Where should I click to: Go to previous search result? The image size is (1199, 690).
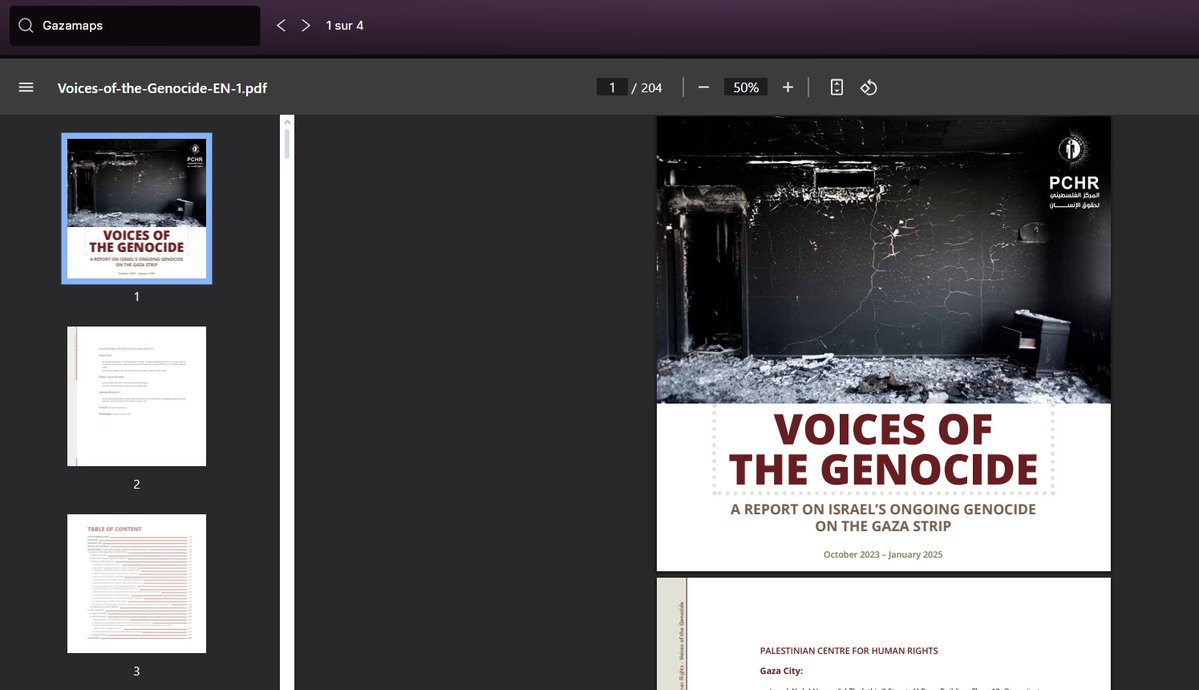pos(281,25)
